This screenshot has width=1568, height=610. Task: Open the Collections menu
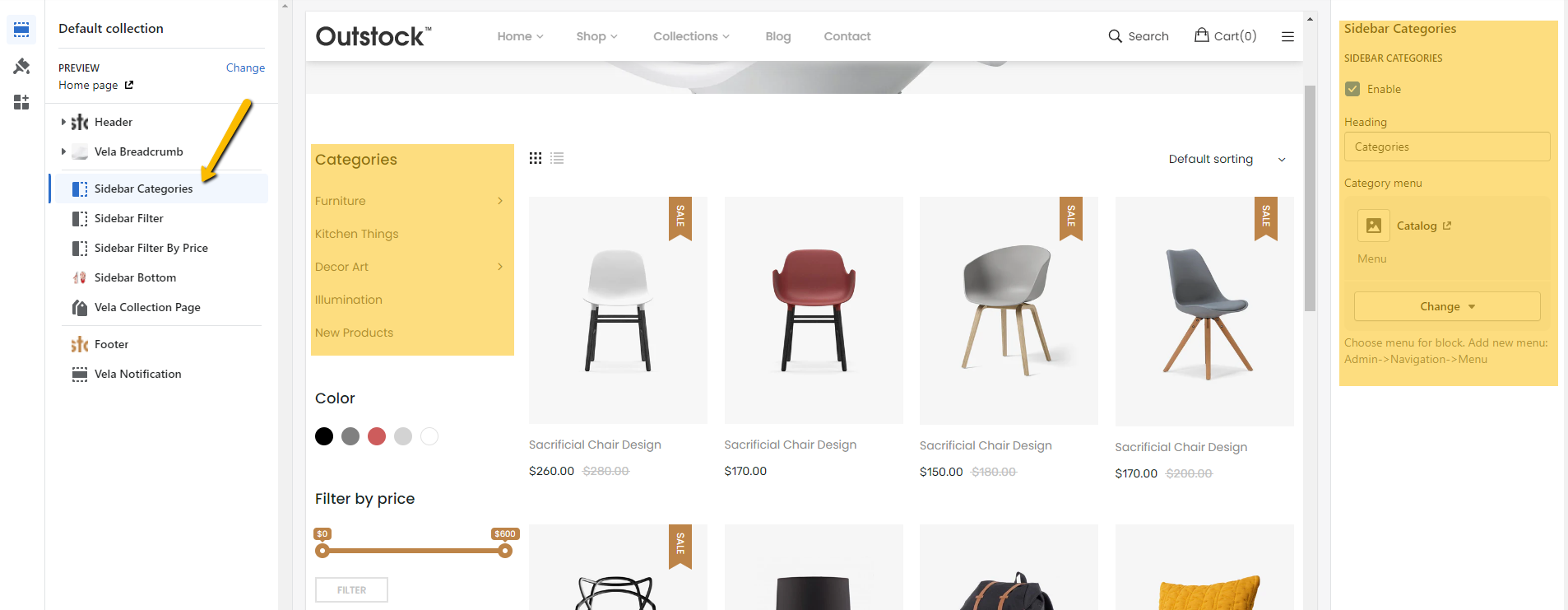click(691, 36)
